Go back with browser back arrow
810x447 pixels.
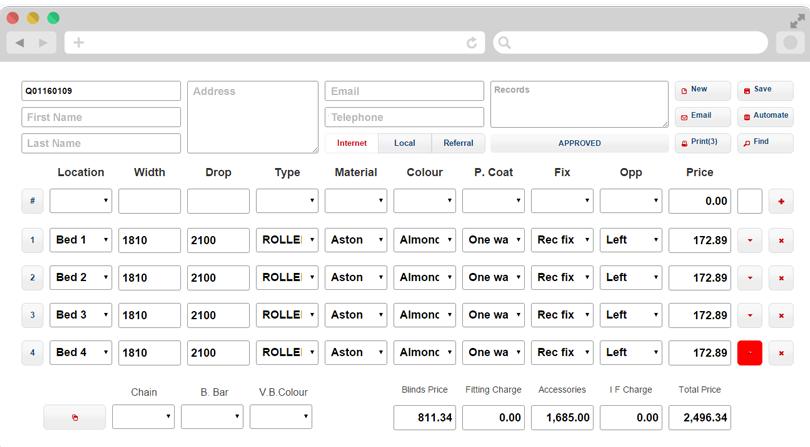pos(20,42)
